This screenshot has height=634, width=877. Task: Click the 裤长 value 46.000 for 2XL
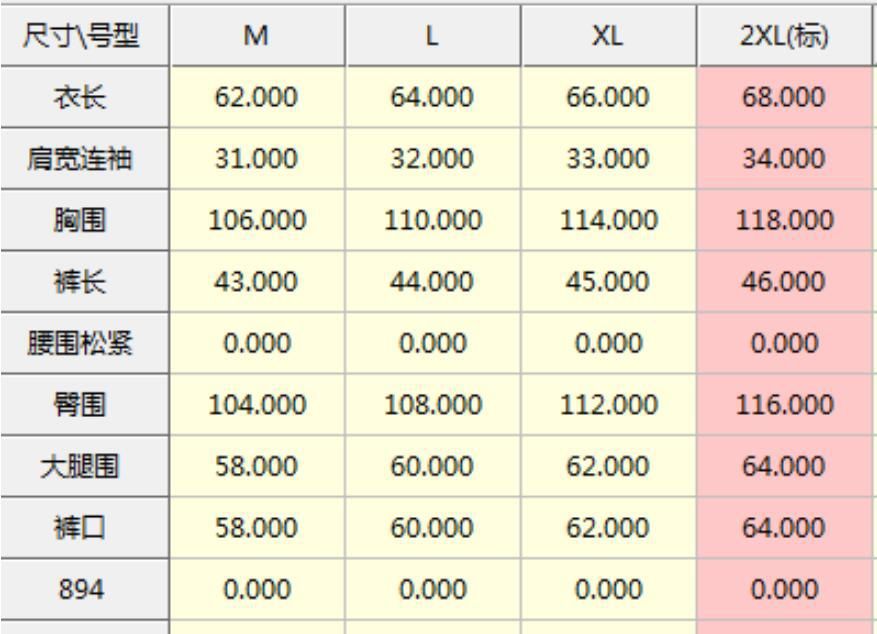tap(784, 282)
